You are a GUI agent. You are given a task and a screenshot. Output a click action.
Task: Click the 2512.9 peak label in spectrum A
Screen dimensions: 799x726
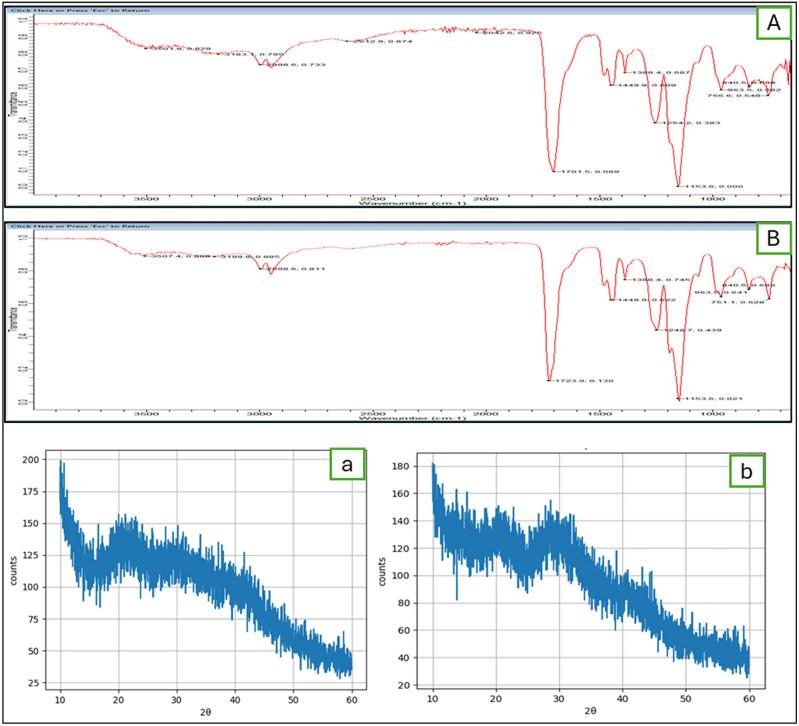coord(380,41)
